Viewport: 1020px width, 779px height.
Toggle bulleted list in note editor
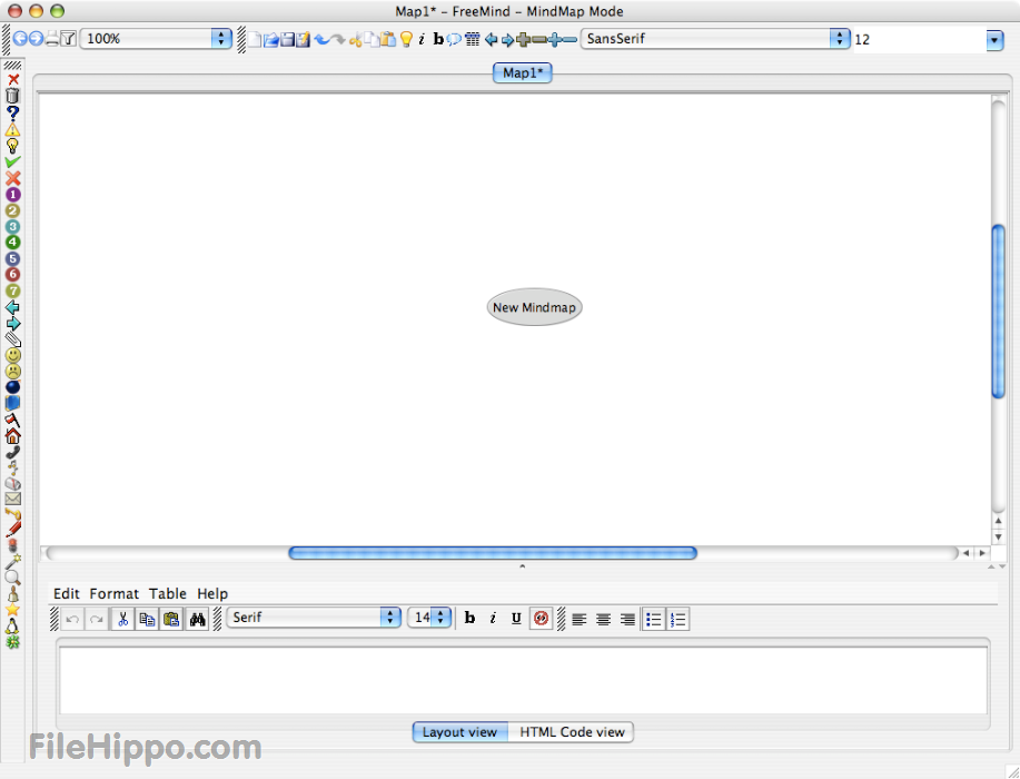[653, 619]
